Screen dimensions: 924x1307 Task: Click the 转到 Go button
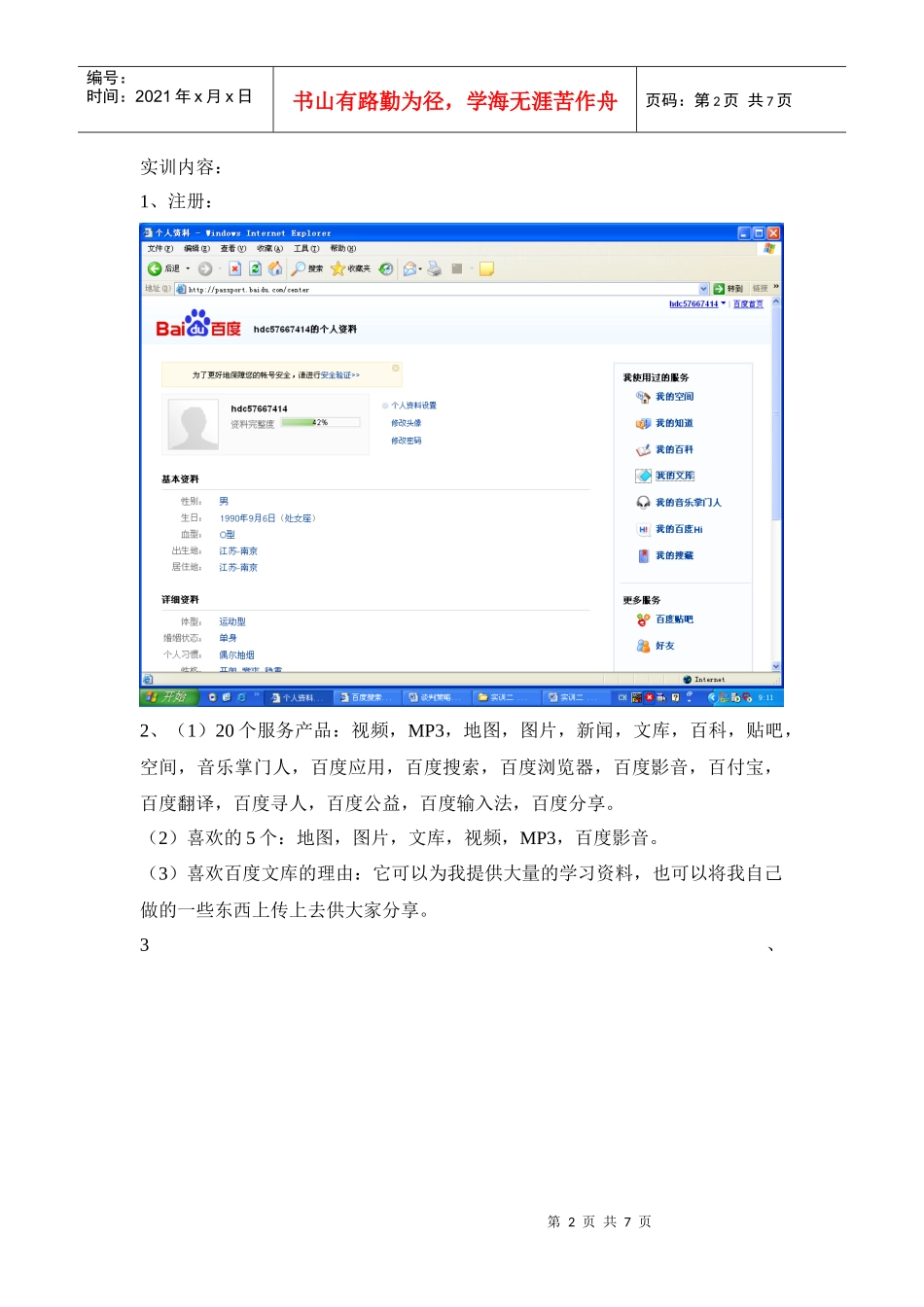pos(728,289)
